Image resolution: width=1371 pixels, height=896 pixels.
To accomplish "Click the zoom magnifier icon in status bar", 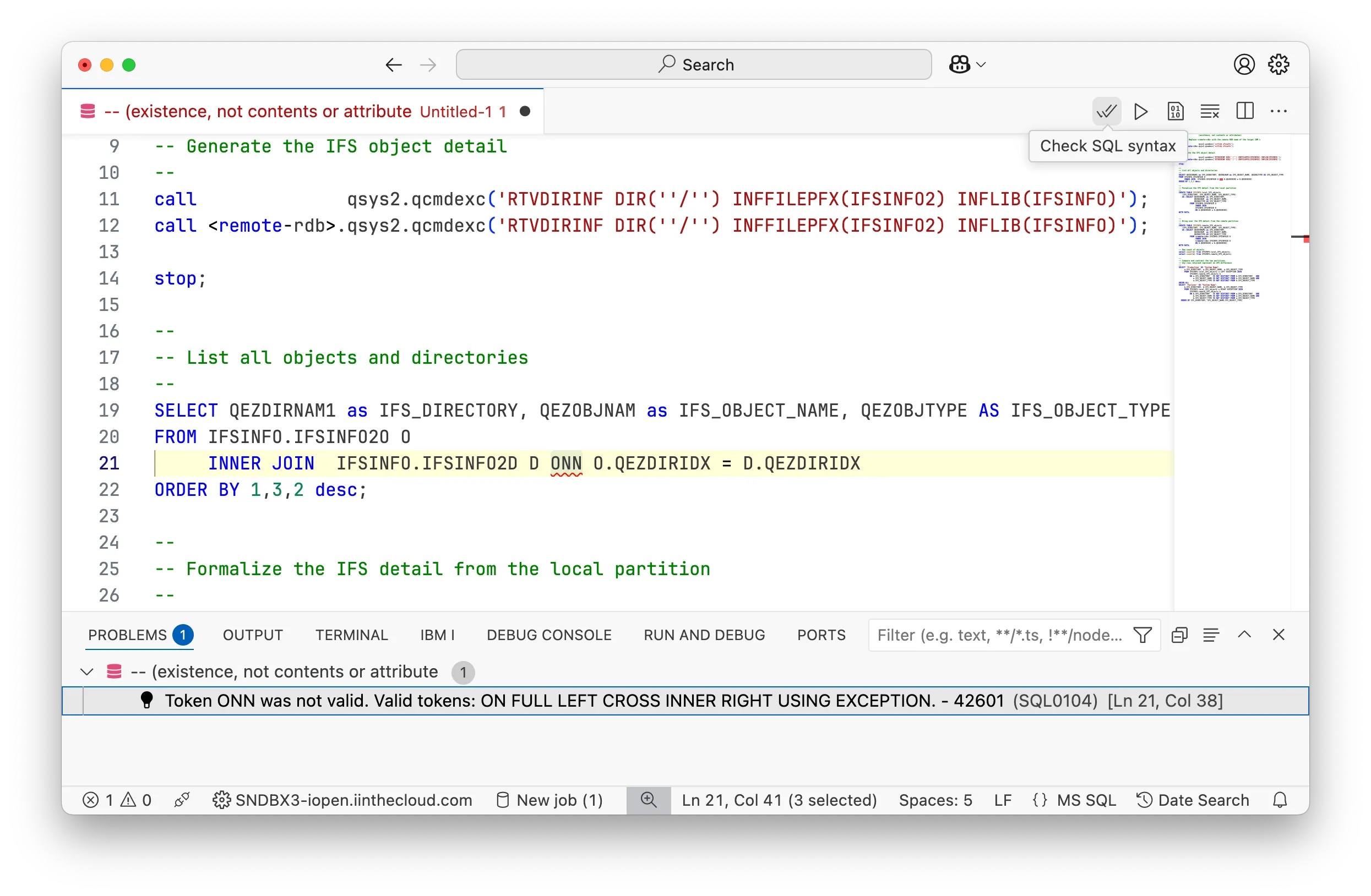I will [649, 800].
